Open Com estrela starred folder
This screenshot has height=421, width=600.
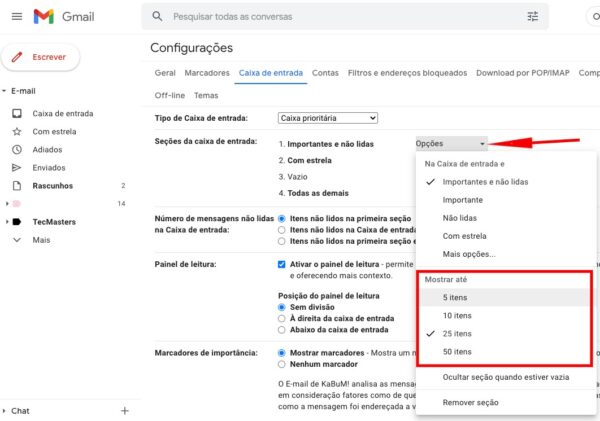(56, 131)
